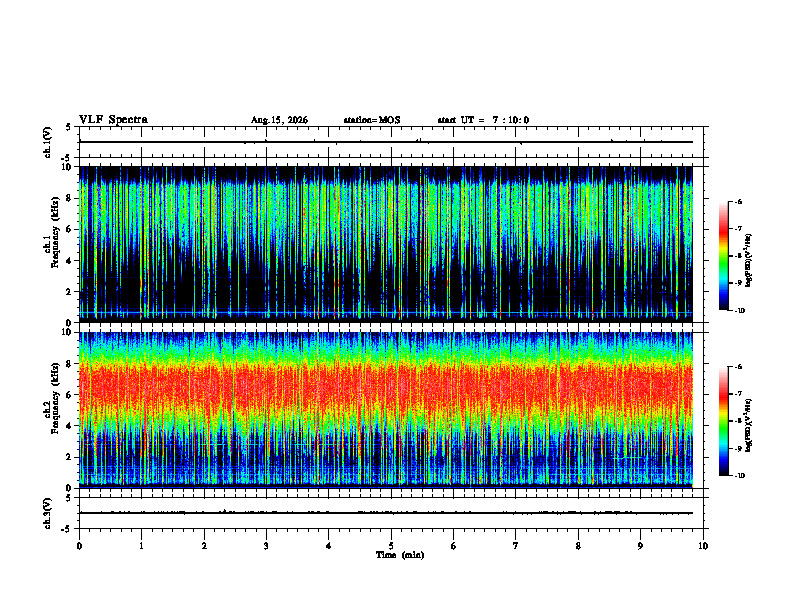This screenshot has width=792, height=612.
Task: Click the "Time (min)" axis label
Action: click(x=400, y=555)
